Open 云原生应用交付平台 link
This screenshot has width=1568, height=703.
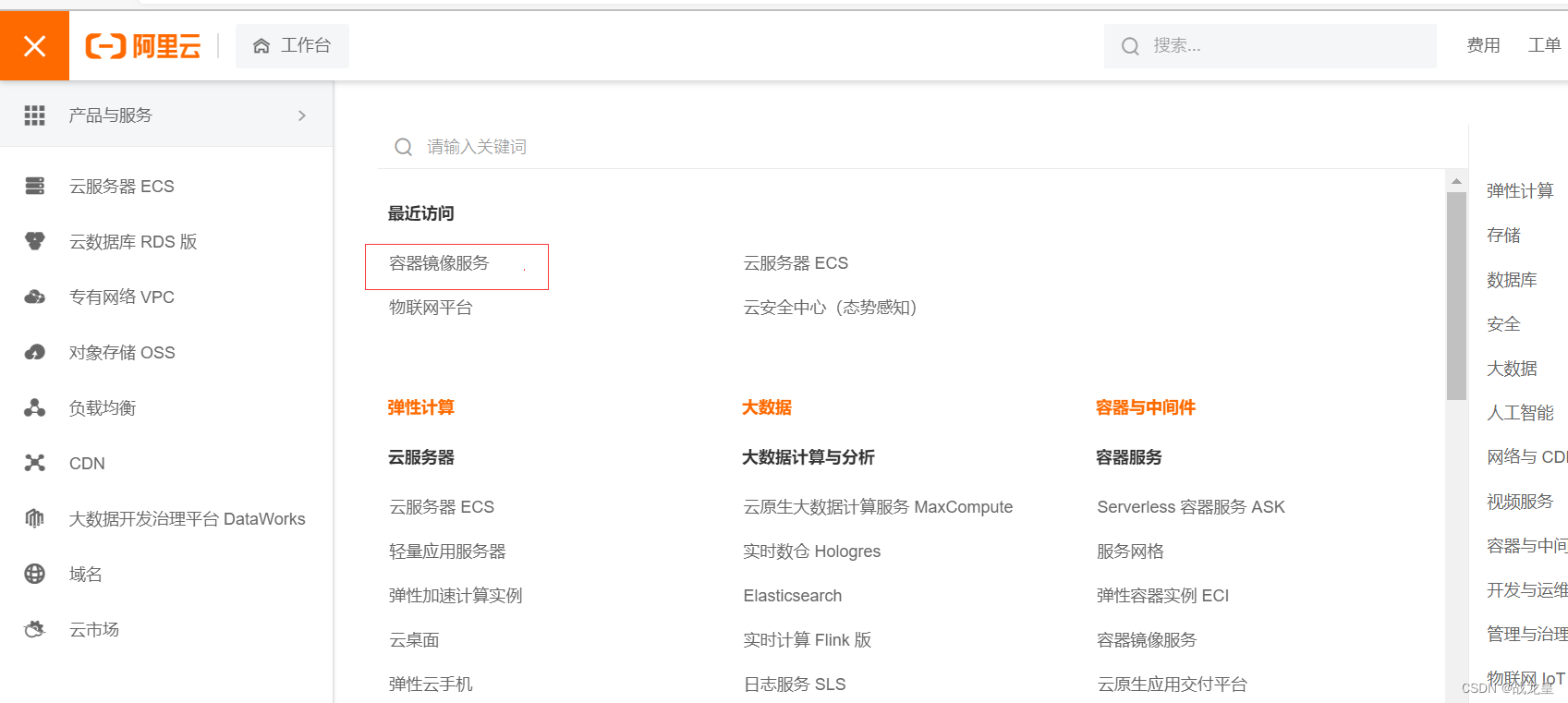[x=1172, y=685]
